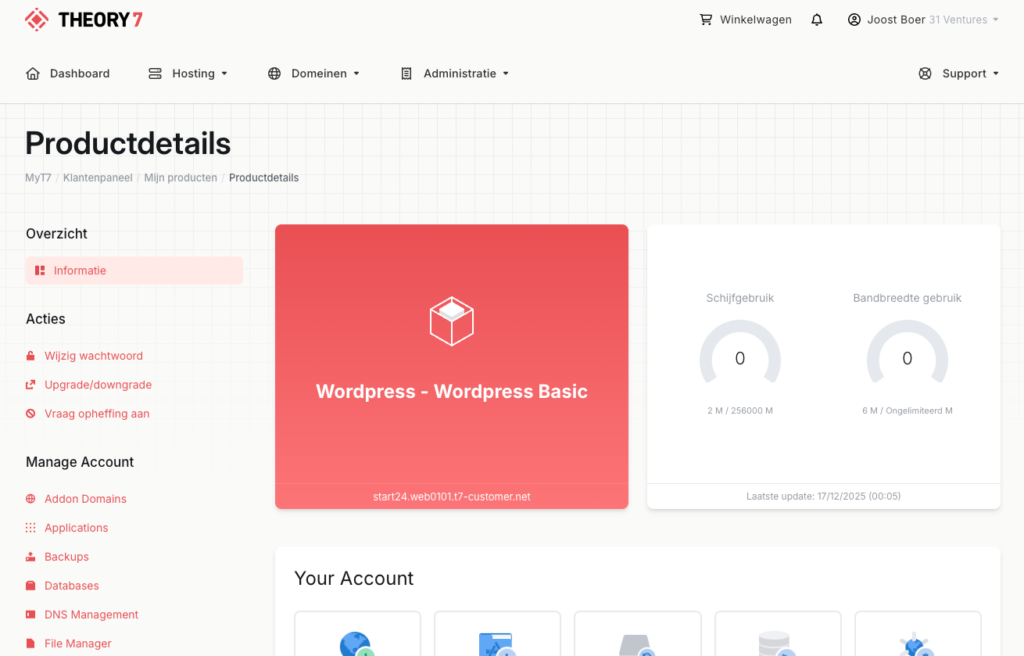Expand the Domeinen dropdown menu
Screen dimensions: 1024x656
point(314,74)
